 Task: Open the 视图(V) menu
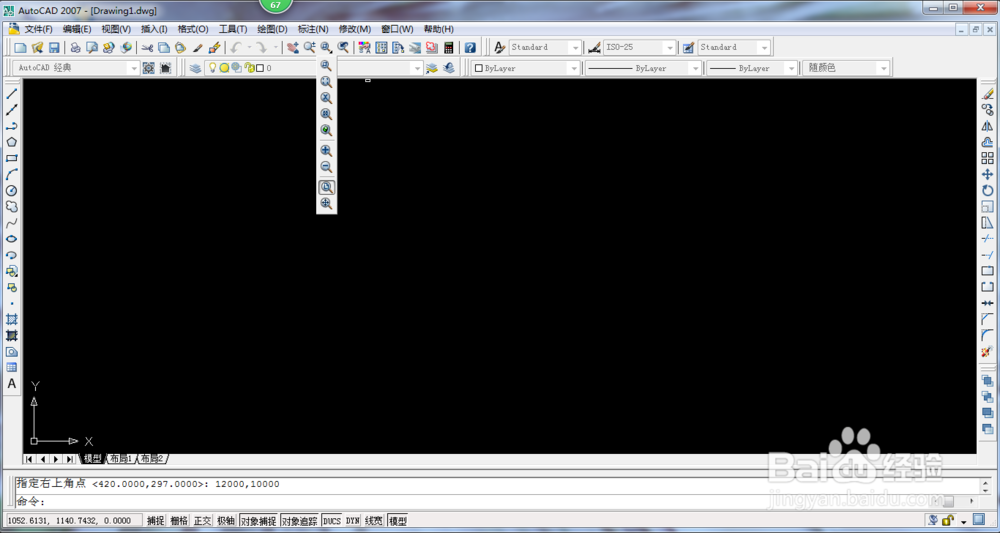pos(116,29)
